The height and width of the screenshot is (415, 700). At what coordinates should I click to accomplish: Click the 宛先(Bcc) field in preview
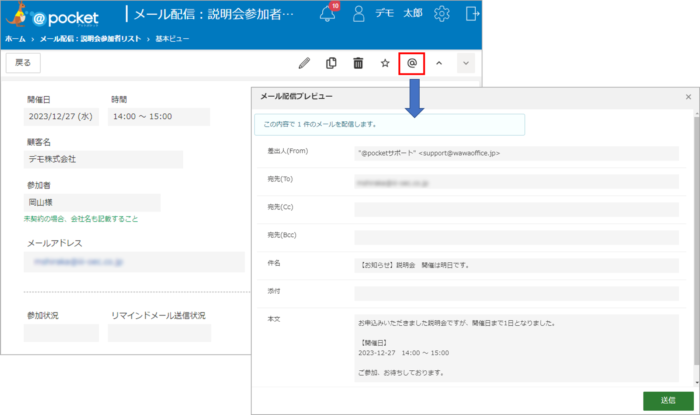pos(517,237)
